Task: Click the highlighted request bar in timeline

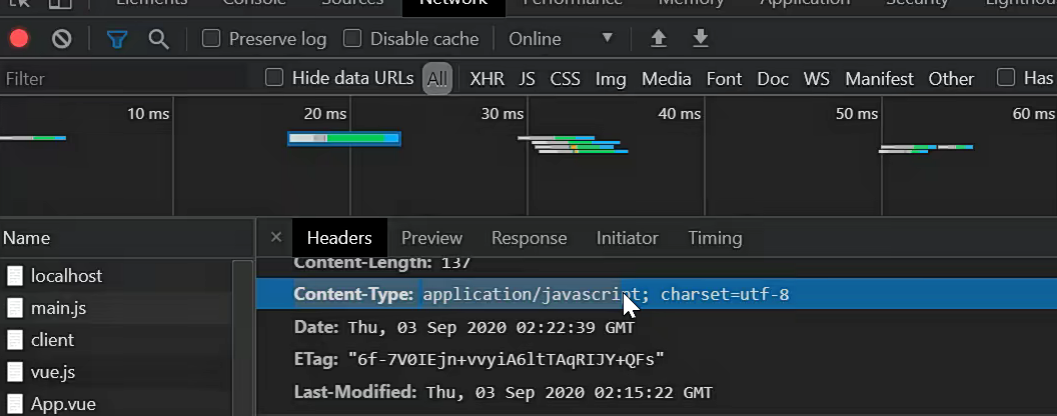Action: click(344, 138)
